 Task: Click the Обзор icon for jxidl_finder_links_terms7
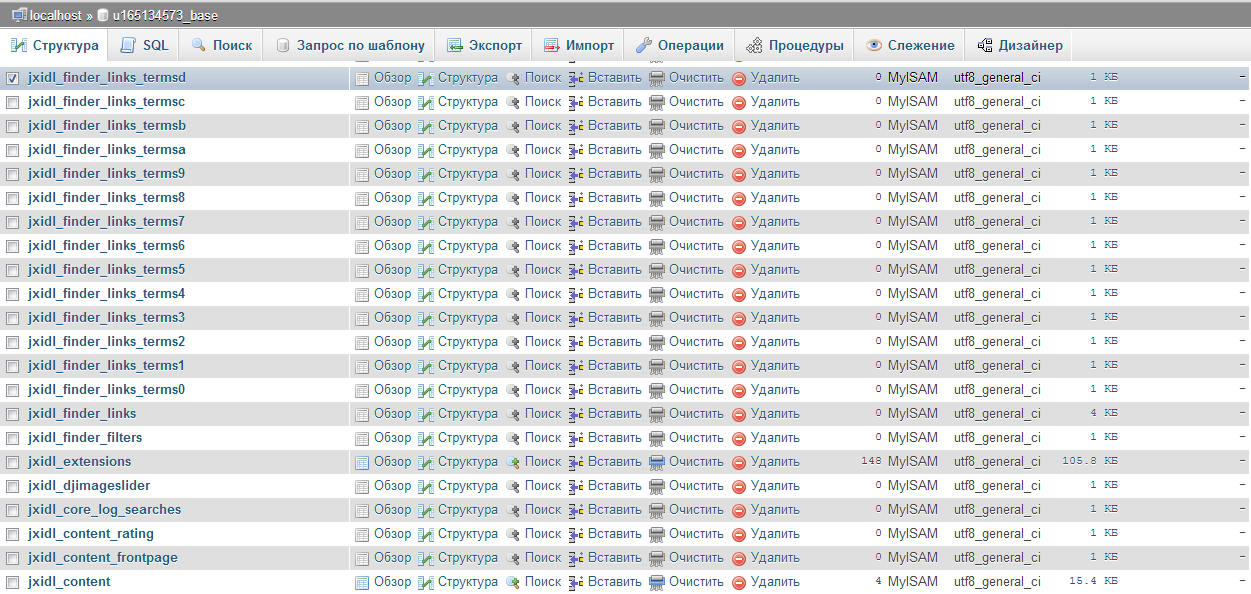coord(362,222)
